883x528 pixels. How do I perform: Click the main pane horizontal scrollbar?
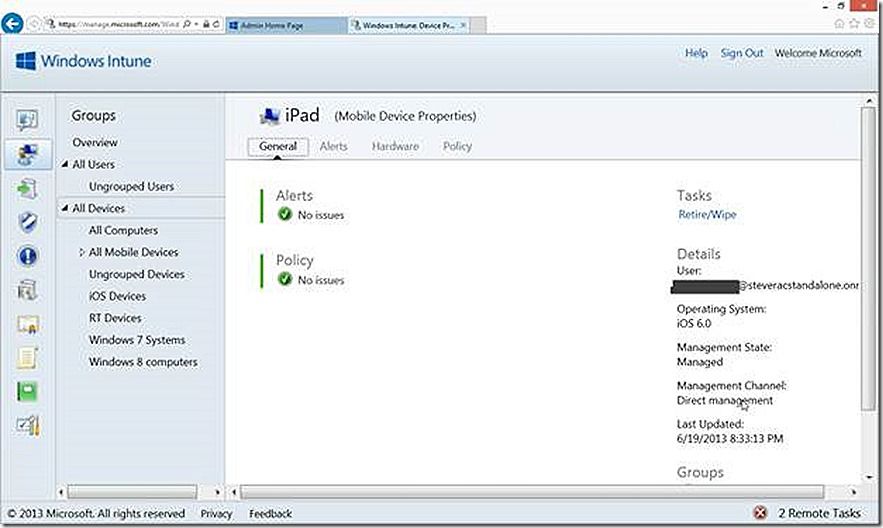pos(532,493)
